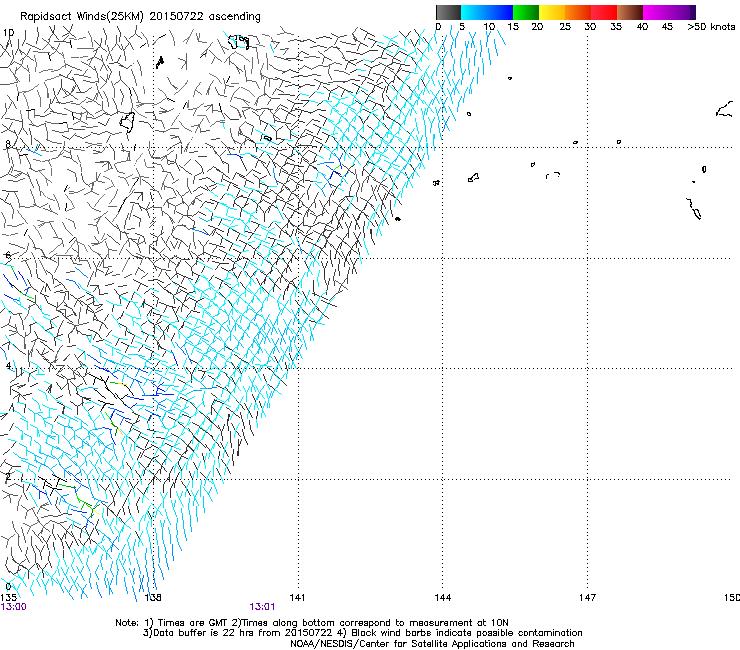Click latitude label 8 on the left axis
The height and width of the screenshot is (650, 740).
(8, 144)
